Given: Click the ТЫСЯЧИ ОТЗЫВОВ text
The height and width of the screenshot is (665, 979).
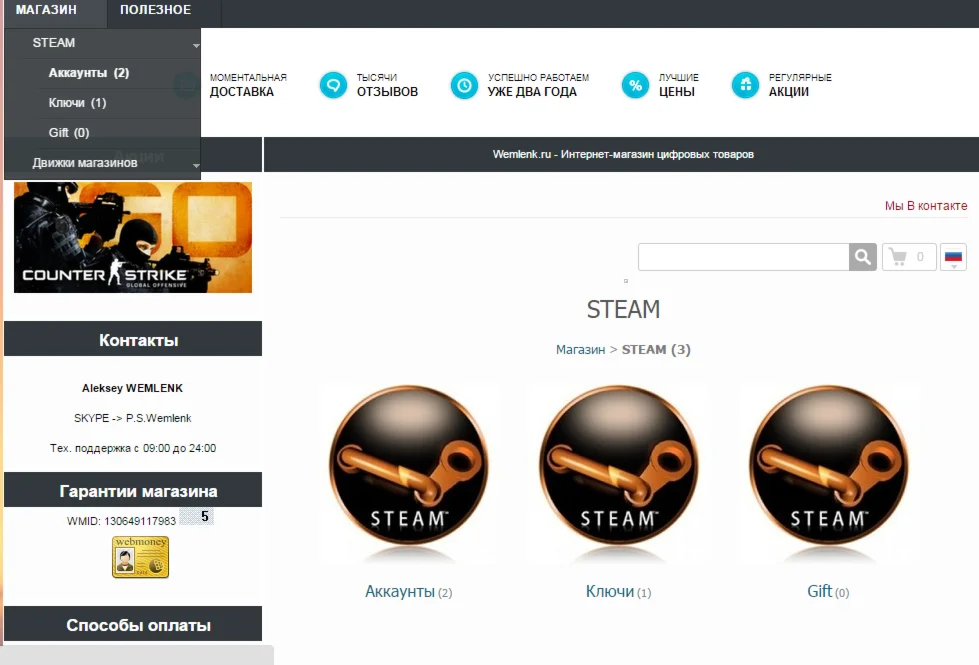Looking at the screenshot, I should (x=387, y=85).
